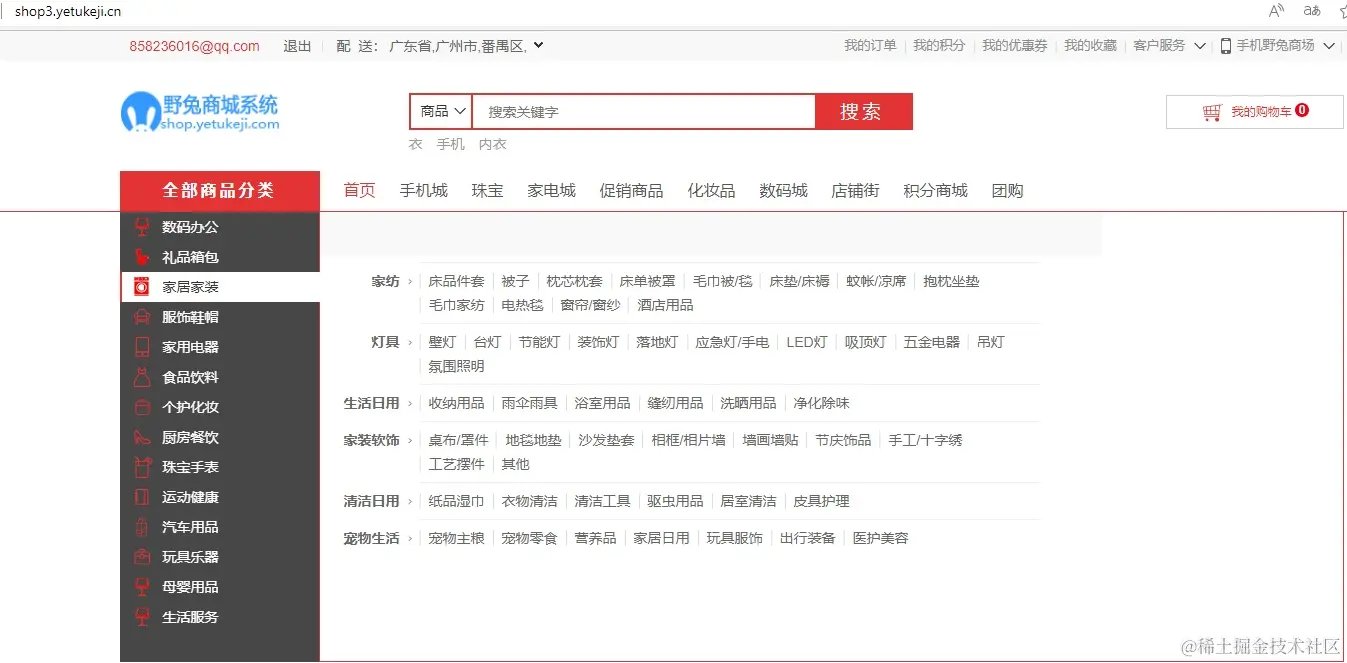Open the 地毯地垫 subcategory link
This screenshot has height=663, width=1347.
pyautogui.click(x=533, y=441)
